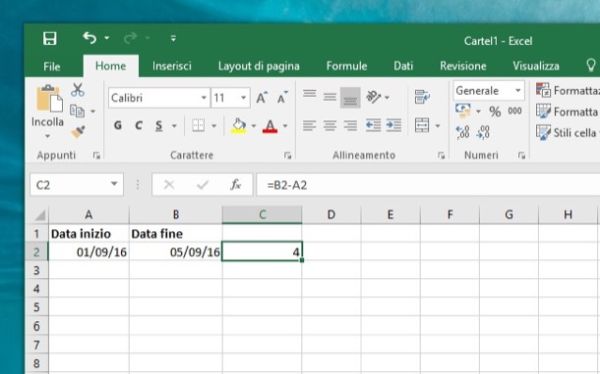Open the File tab
The image size is (600, 374).
52,66
